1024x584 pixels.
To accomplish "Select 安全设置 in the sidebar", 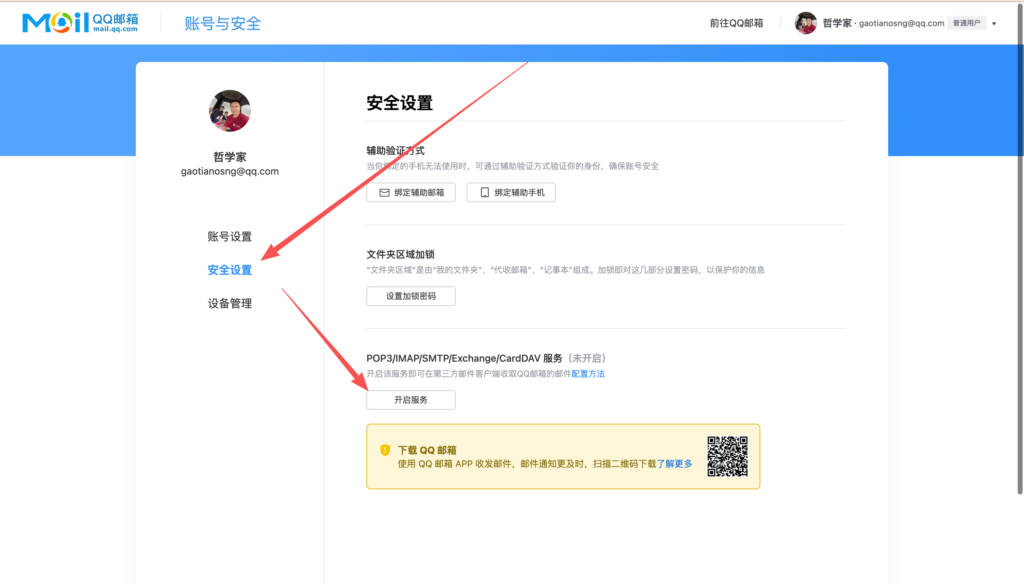I will [x=230, y=270].
